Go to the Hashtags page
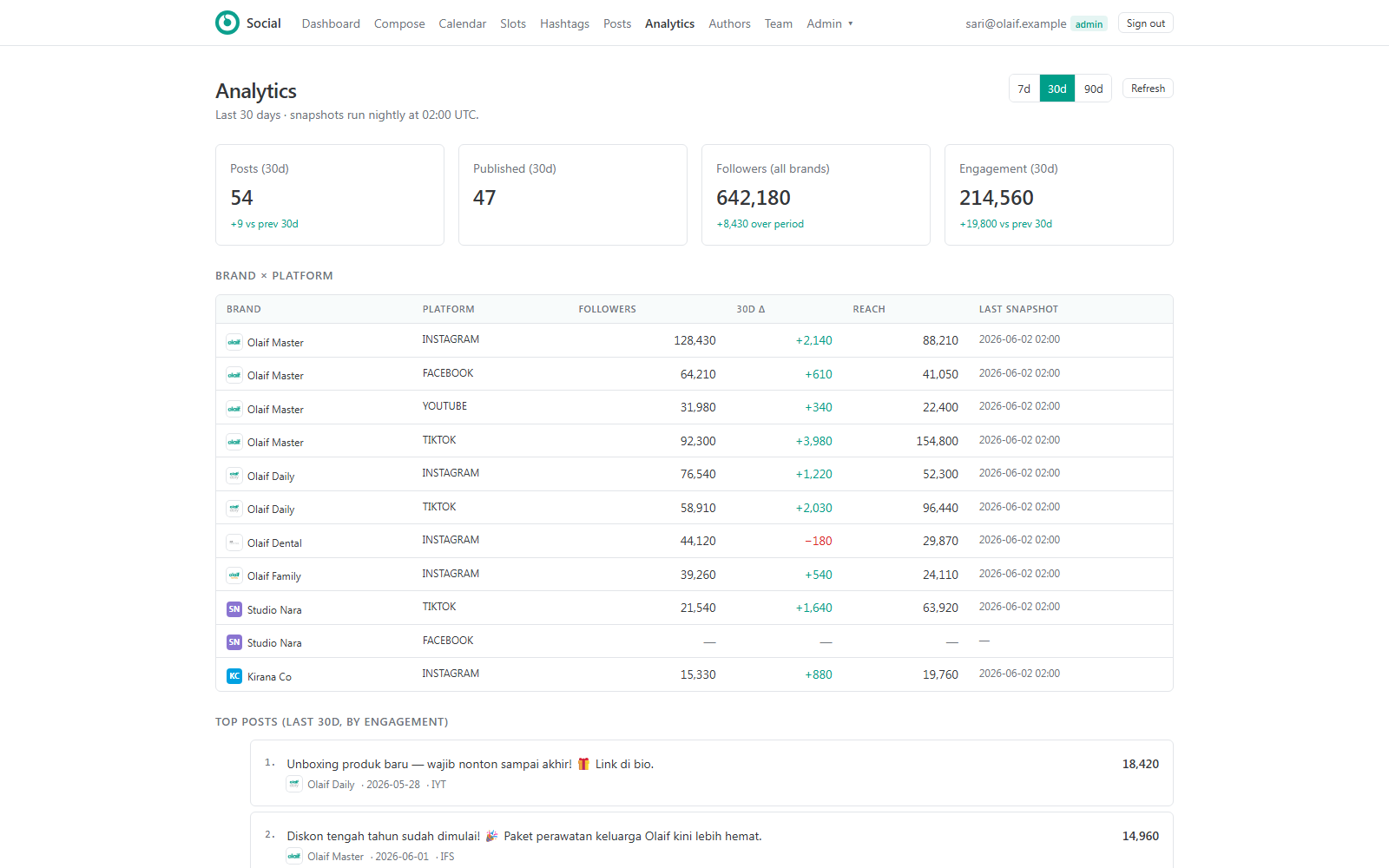 [x=564, y=23]
